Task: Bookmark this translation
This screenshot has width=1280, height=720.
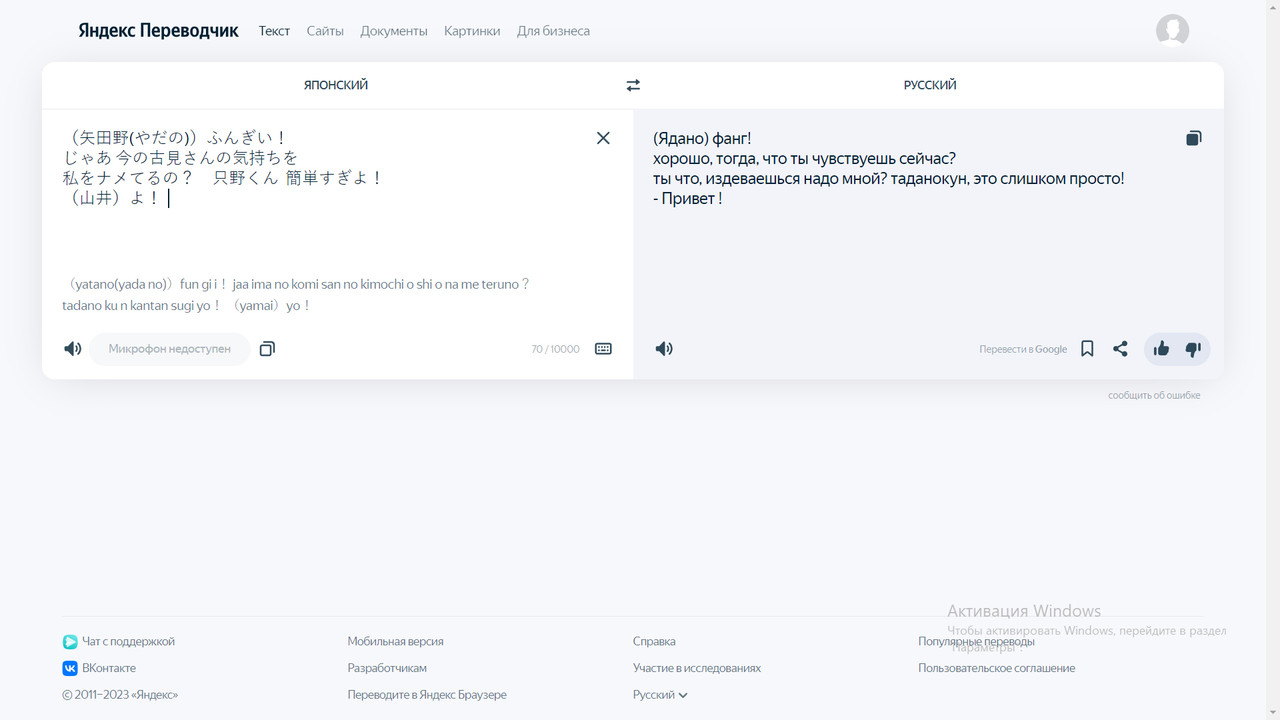Action: click(1087, 349)
